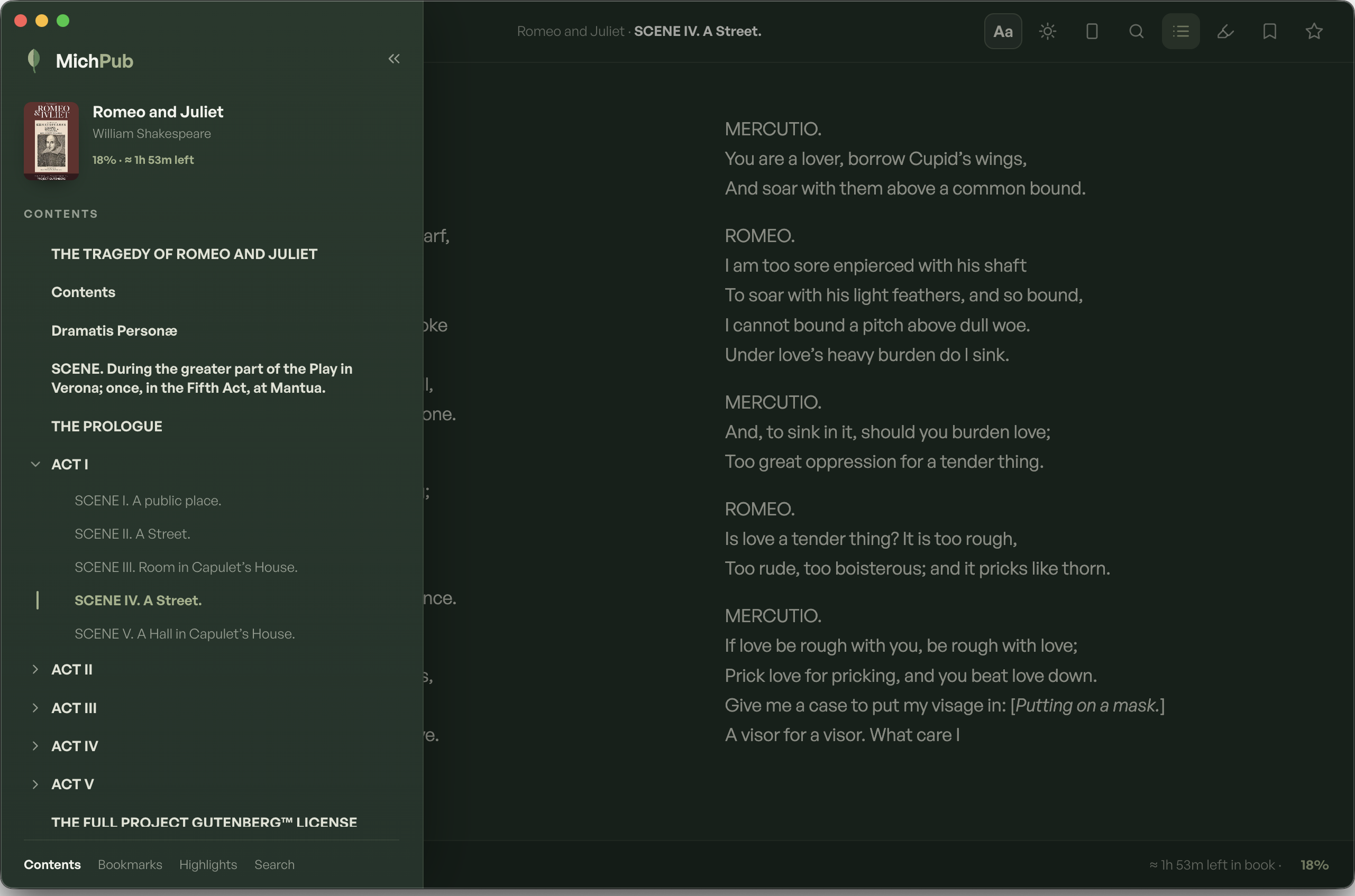Go to SCENE II. A Street.

tap(133, 534)
